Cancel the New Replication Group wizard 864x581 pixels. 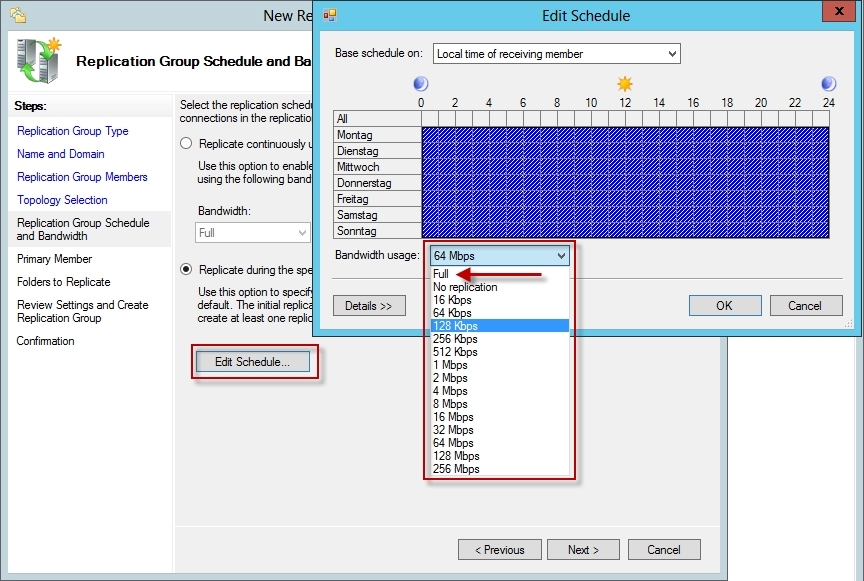(664, 550)
